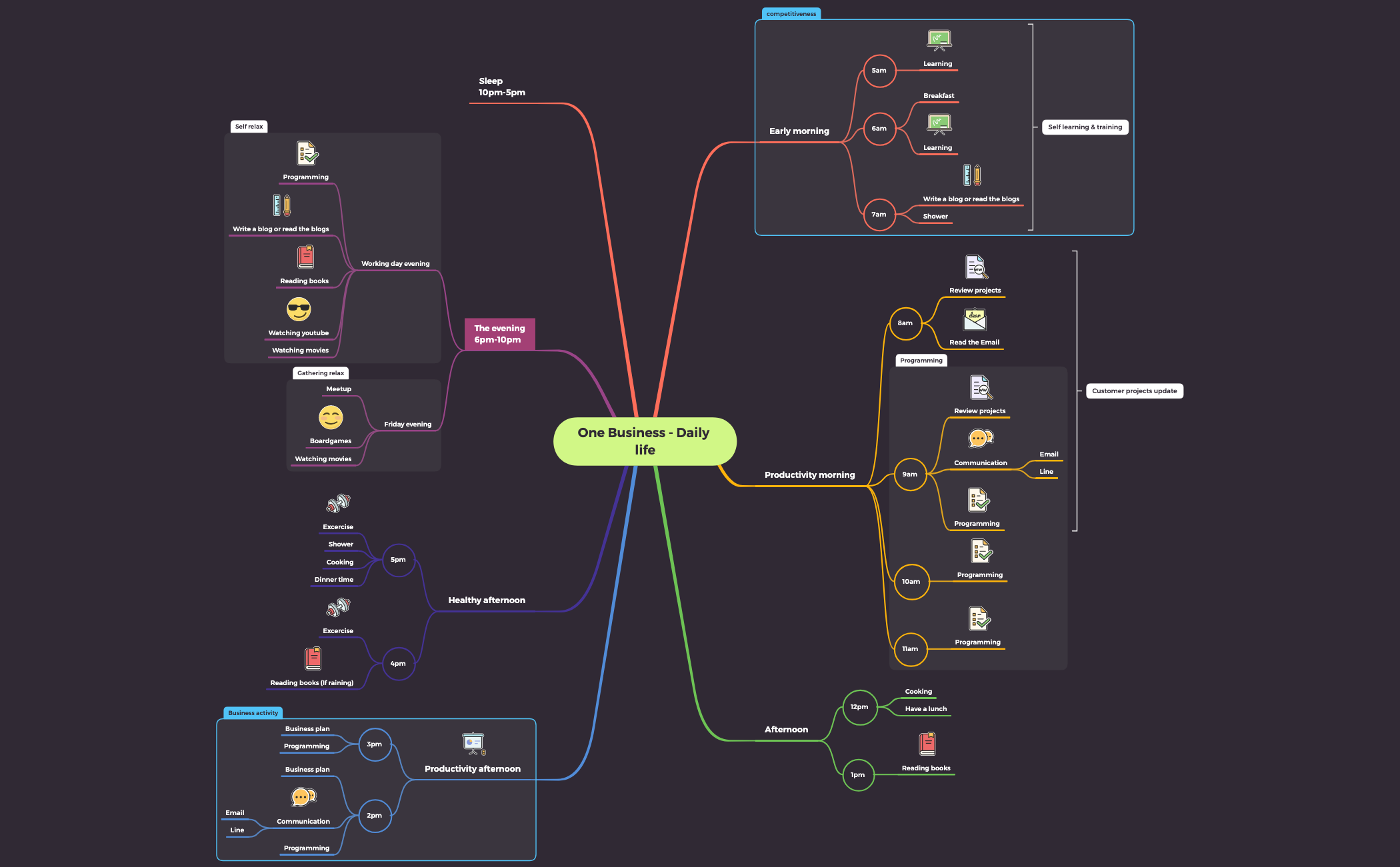
Task: Select the Review projects document icon at 8am
Action: tap(975, 268)
